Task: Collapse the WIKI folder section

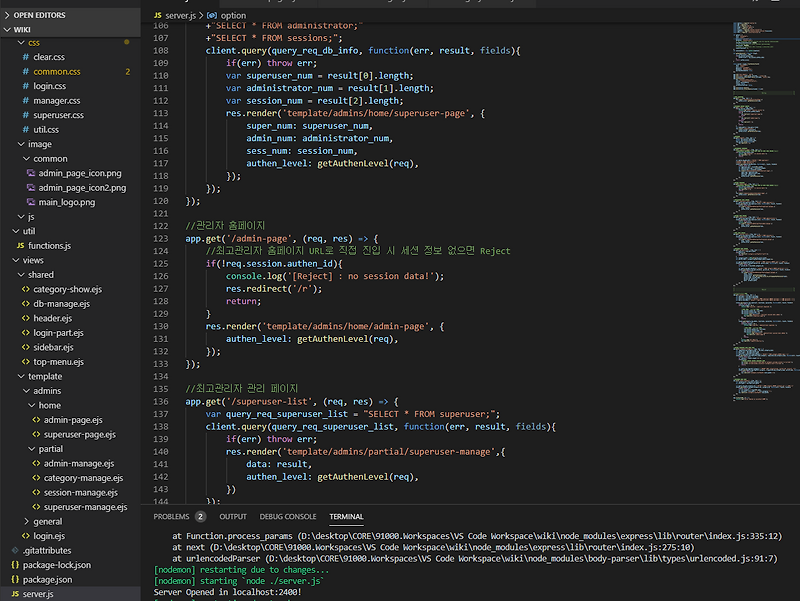Action: (x=22, y=30)
